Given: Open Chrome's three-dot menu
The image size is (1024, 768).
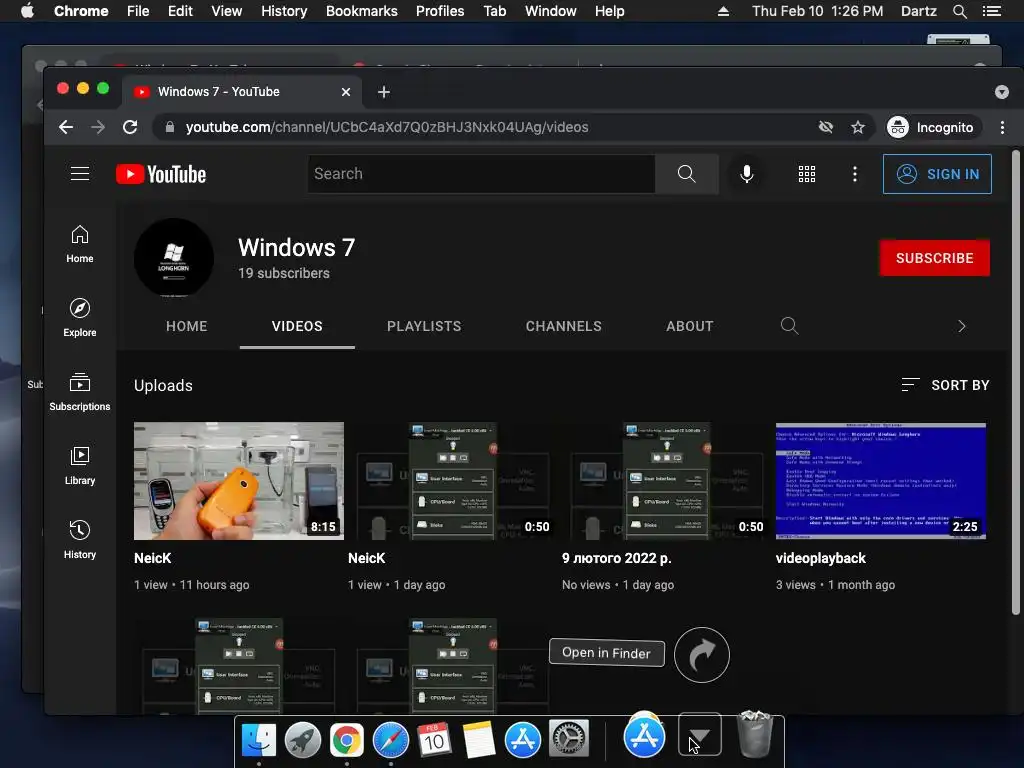Looking at the screenshot, I should tap(1002, 127).
